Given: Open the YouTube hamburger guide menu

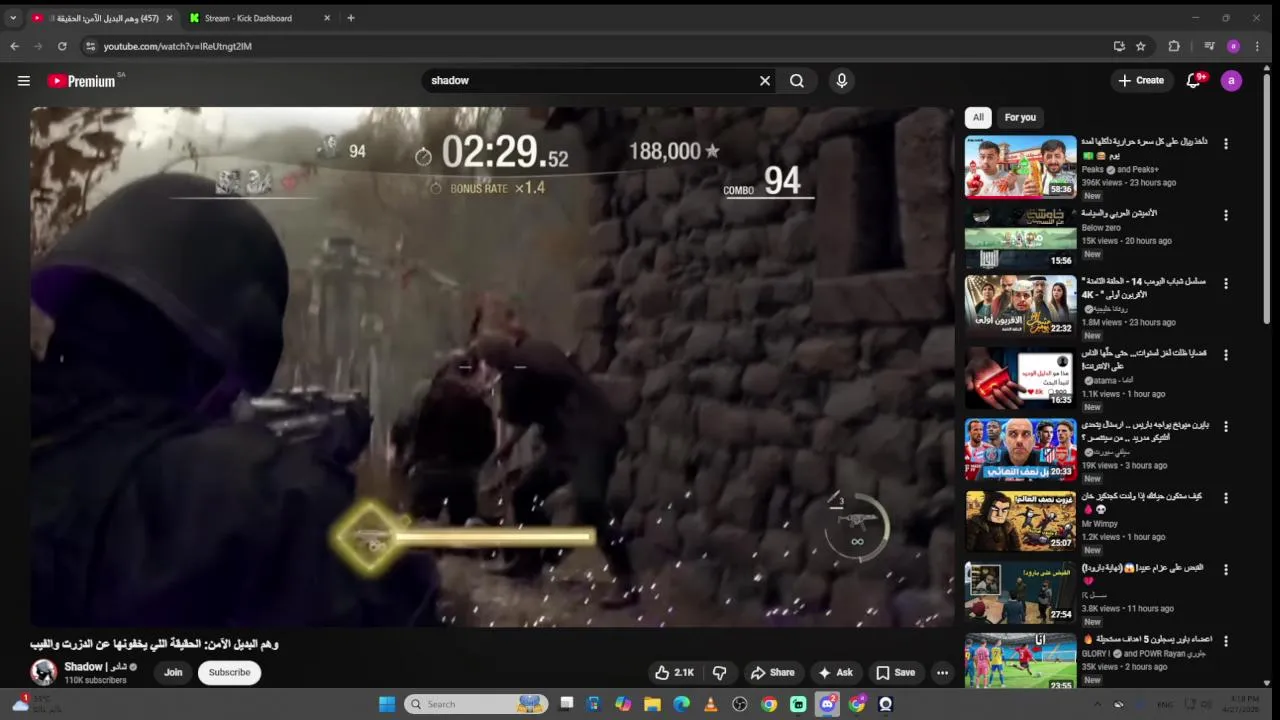Looking at the screenshot, I should (x=24, y=81).
